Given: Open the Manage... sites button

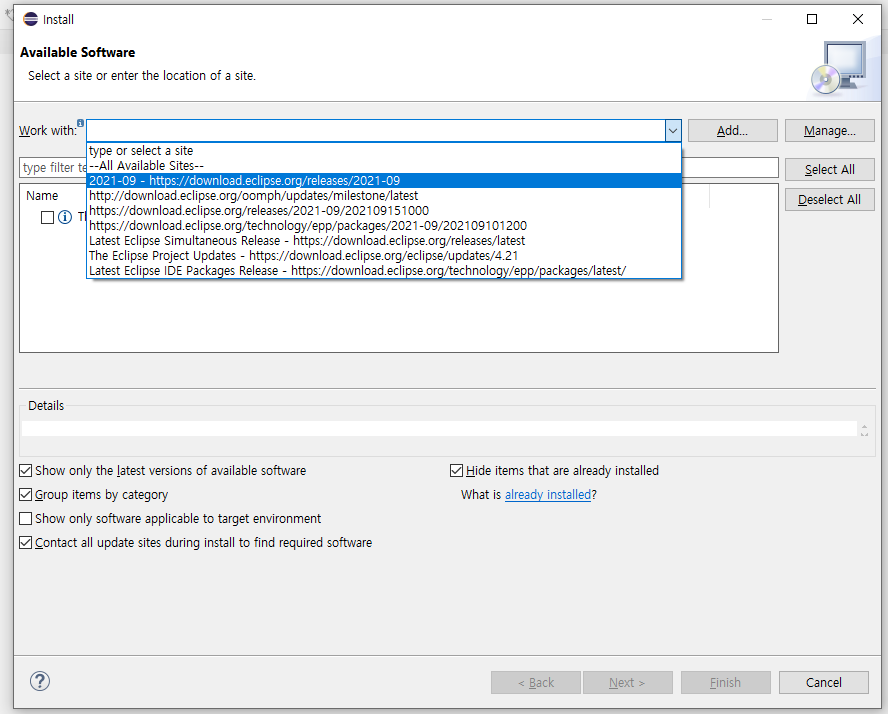Looking at the screenshot, I should pyautogui.click(x=830, y=131).
